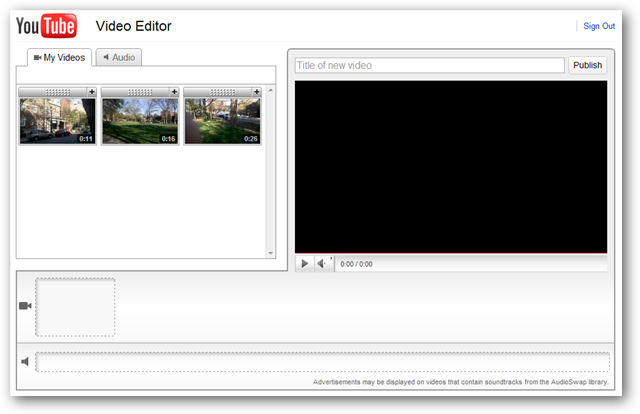Click the speaker icon beside the audio track
Image resolution: width=640 pixels, height=414 pixels.
(x=26, y=362)
